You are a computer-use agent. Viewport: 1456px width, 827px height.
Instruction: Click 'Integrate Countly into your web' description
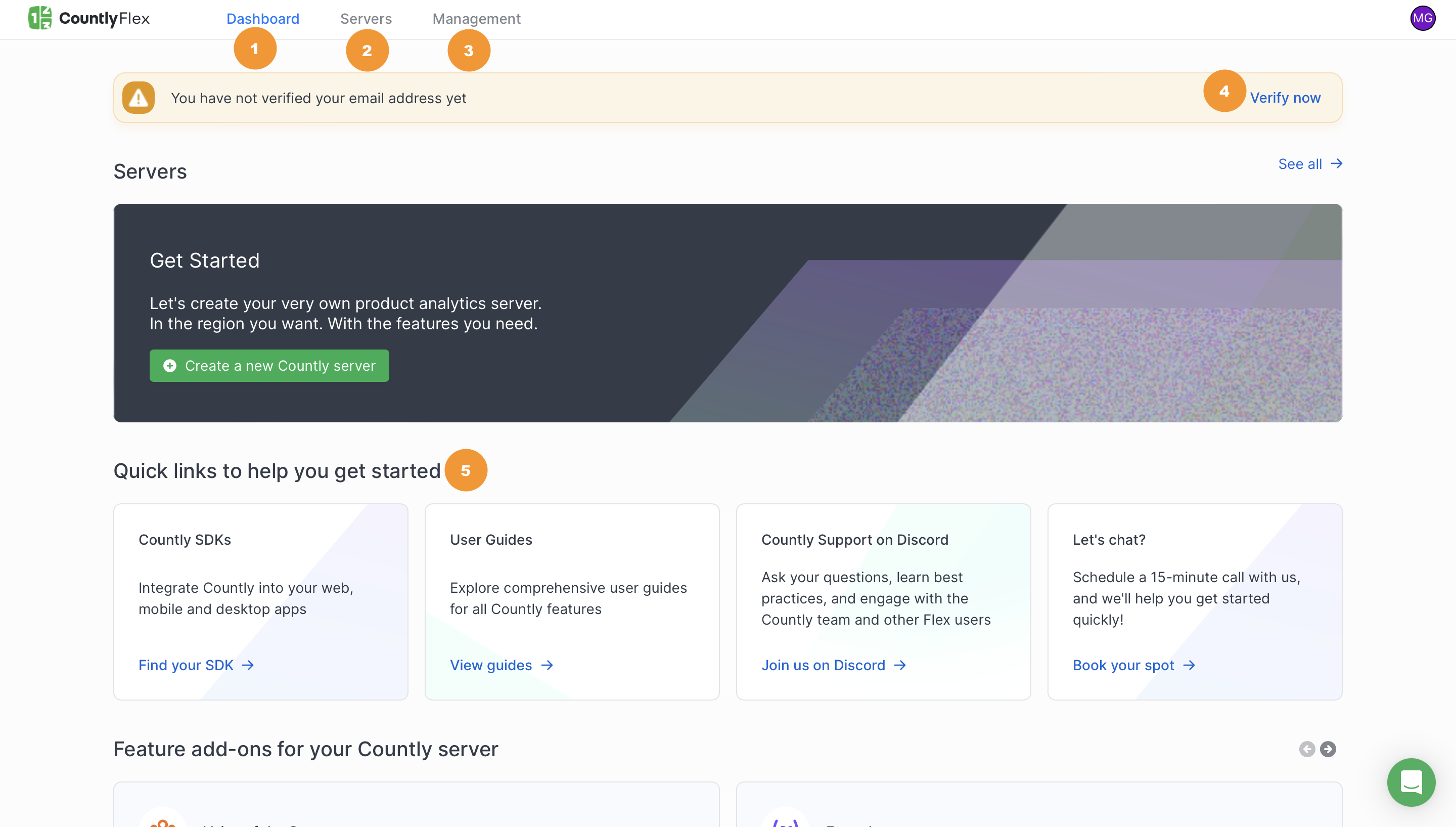point(246,598)
